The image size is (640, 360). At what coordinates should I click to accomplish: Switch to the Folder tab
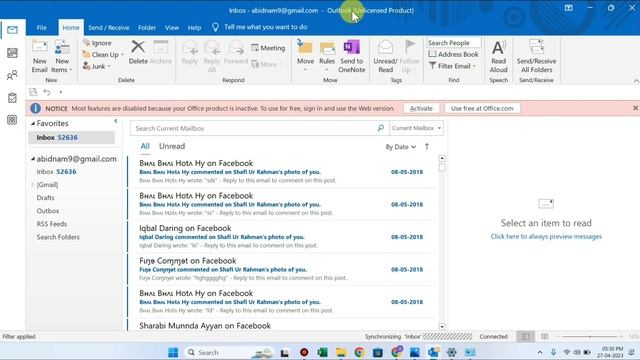(x=147, y=27)
